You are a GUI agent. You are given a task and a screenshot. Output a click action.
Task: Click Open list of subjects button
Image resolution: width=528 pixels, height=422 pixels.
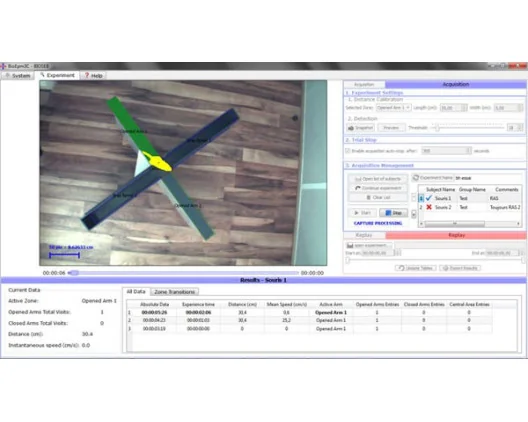coord(377,179)
